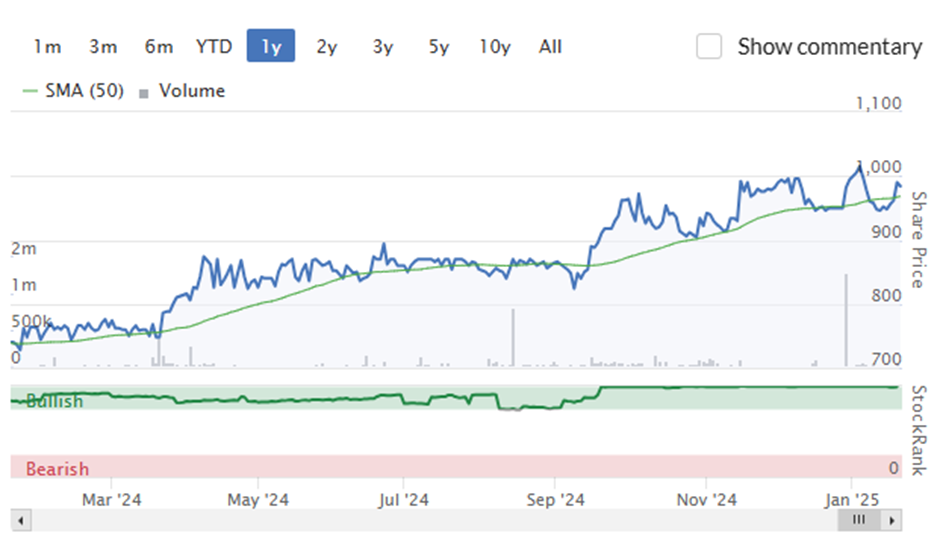Click the scrollbar left arrow
The width and height of the screenshot is (940, 542).
click(x=21, y=520)
